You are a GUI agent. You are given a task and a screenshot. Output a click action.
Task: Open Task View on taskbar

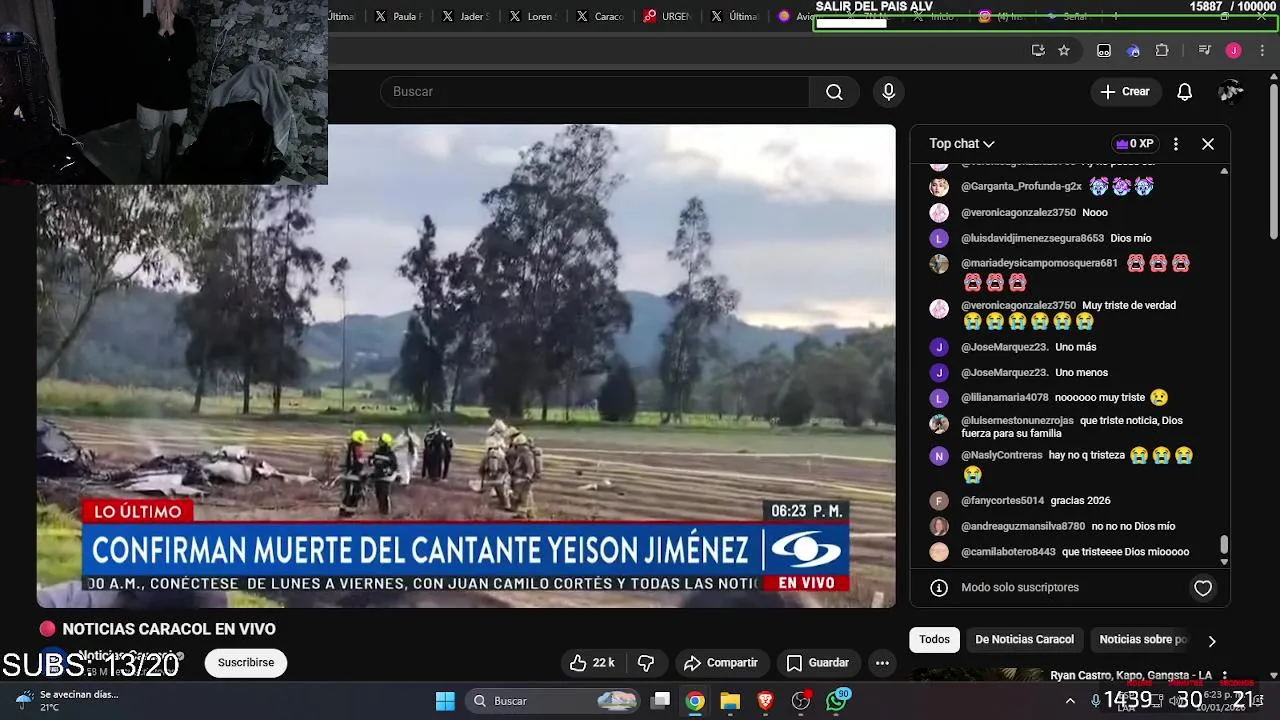(x=661, y=701)
